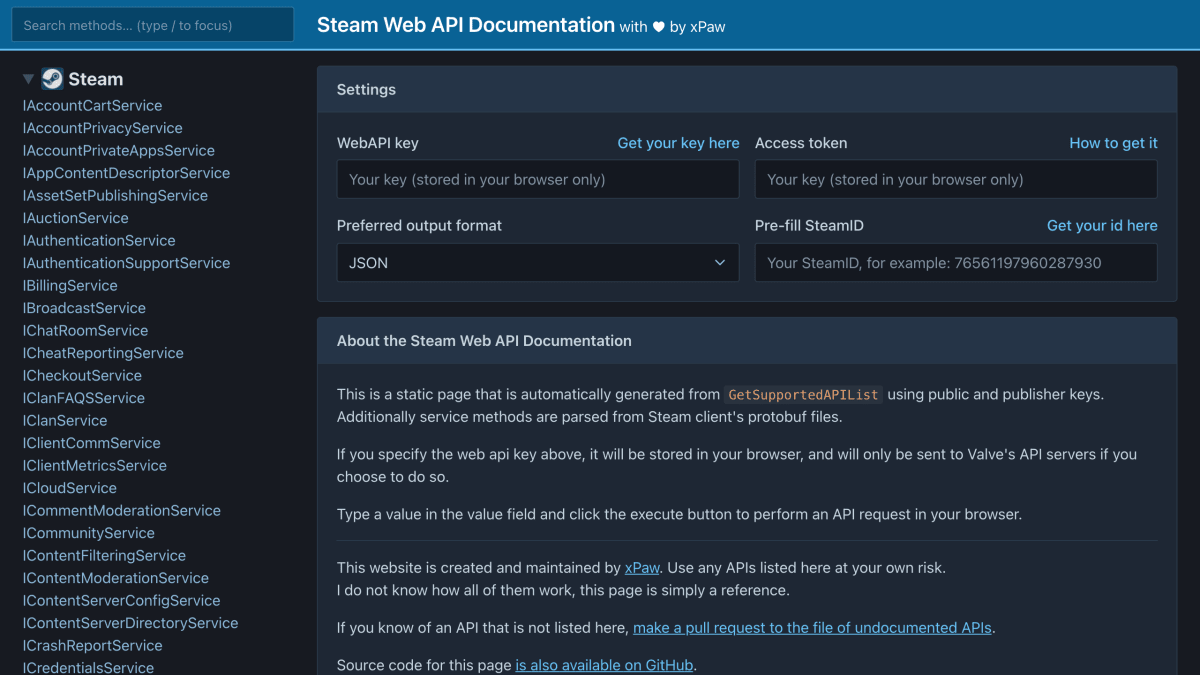Select IAuthenticationService in sidebar

pos(99,240)
